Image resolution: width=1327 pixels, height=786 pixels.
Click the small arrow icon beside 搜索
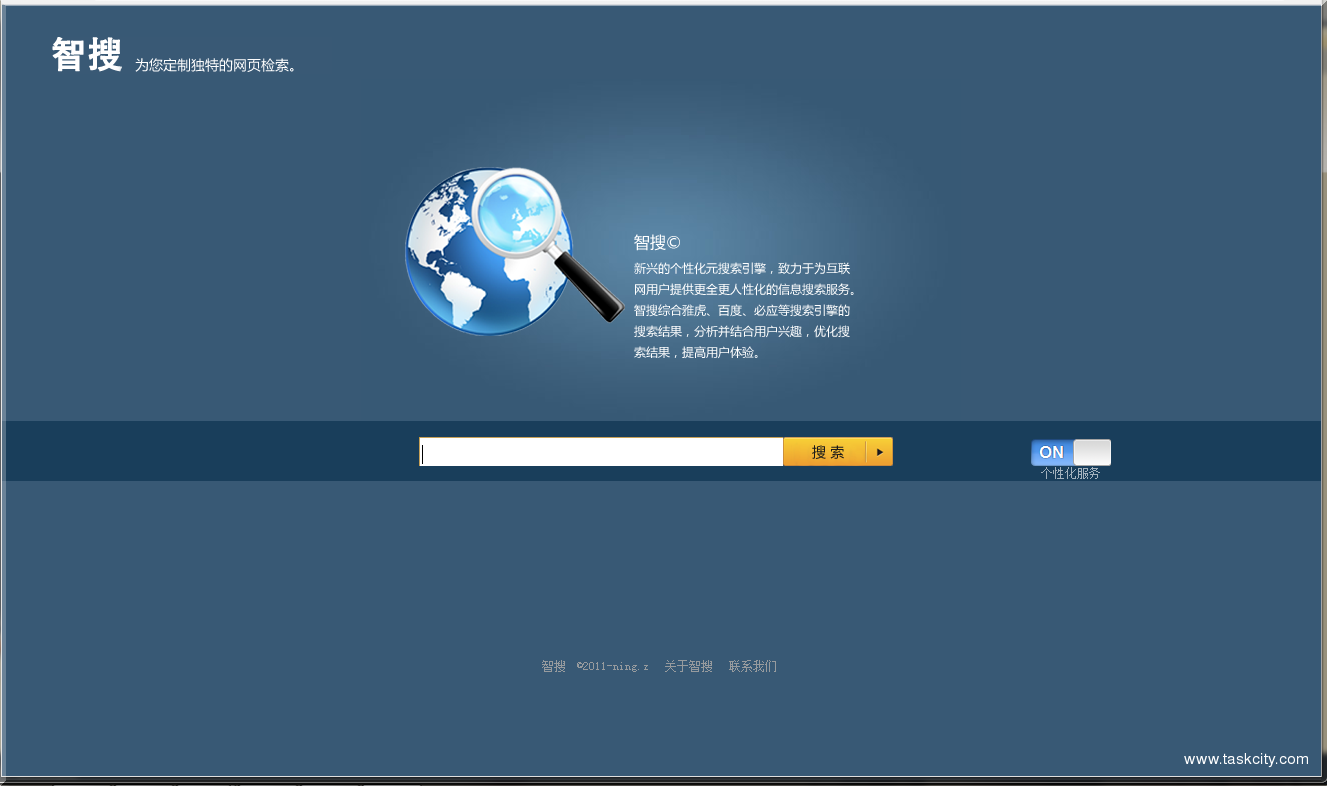(x=879, y=452)
